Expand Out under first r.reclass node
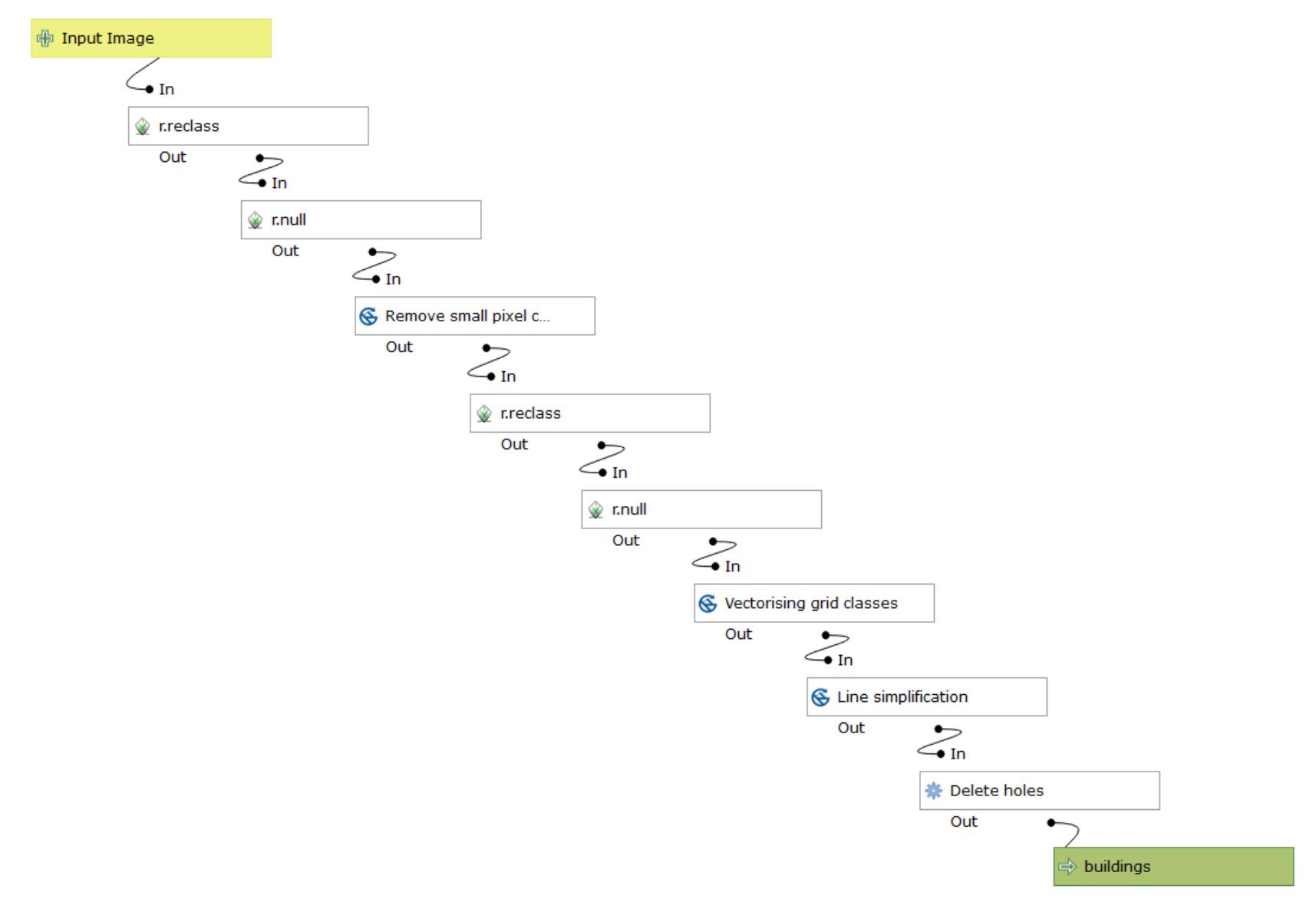 coord(173,157)
